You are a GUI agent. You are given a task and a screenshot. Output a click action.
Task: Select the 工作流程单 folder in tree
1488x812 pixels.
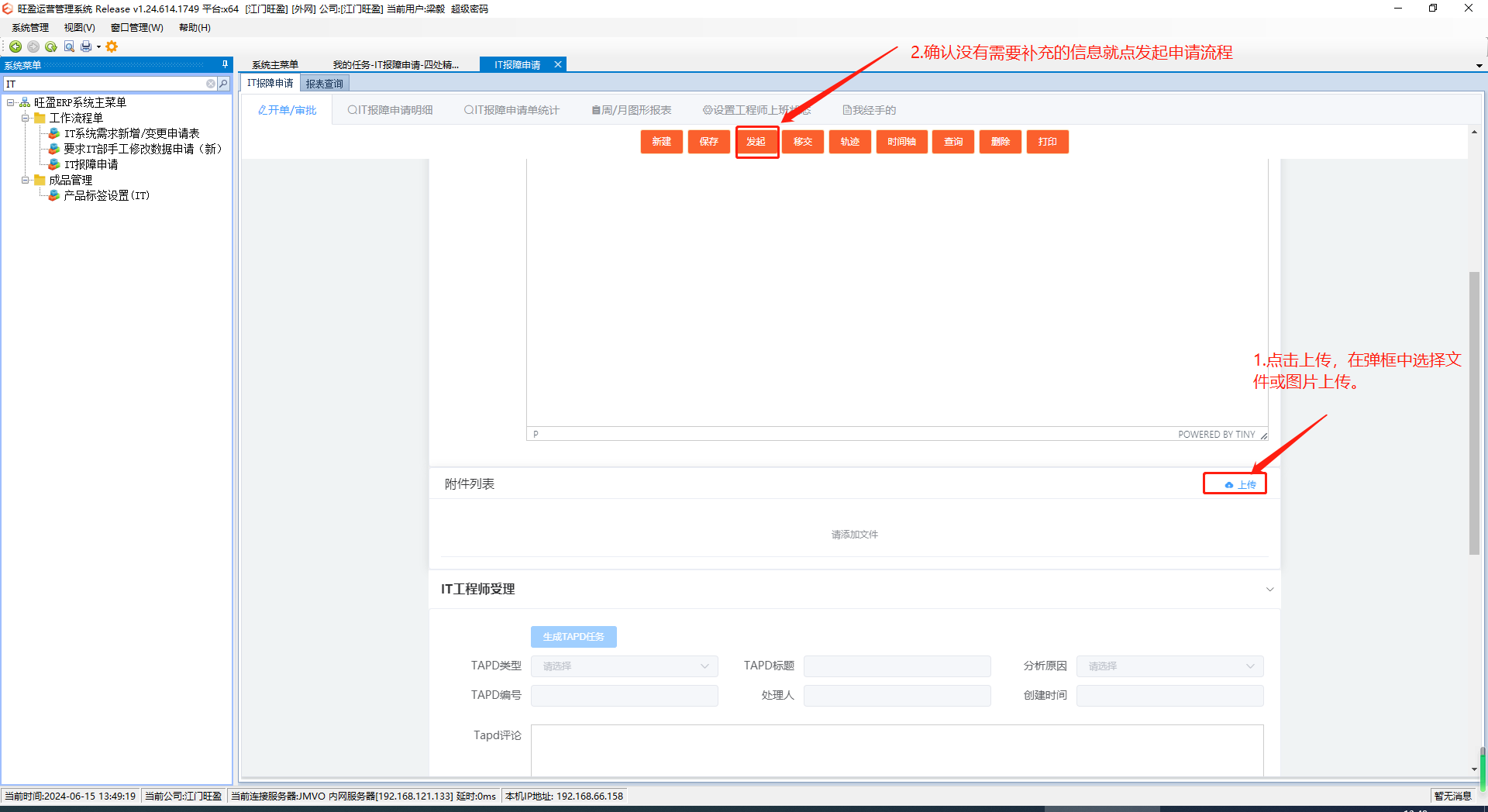76,118
